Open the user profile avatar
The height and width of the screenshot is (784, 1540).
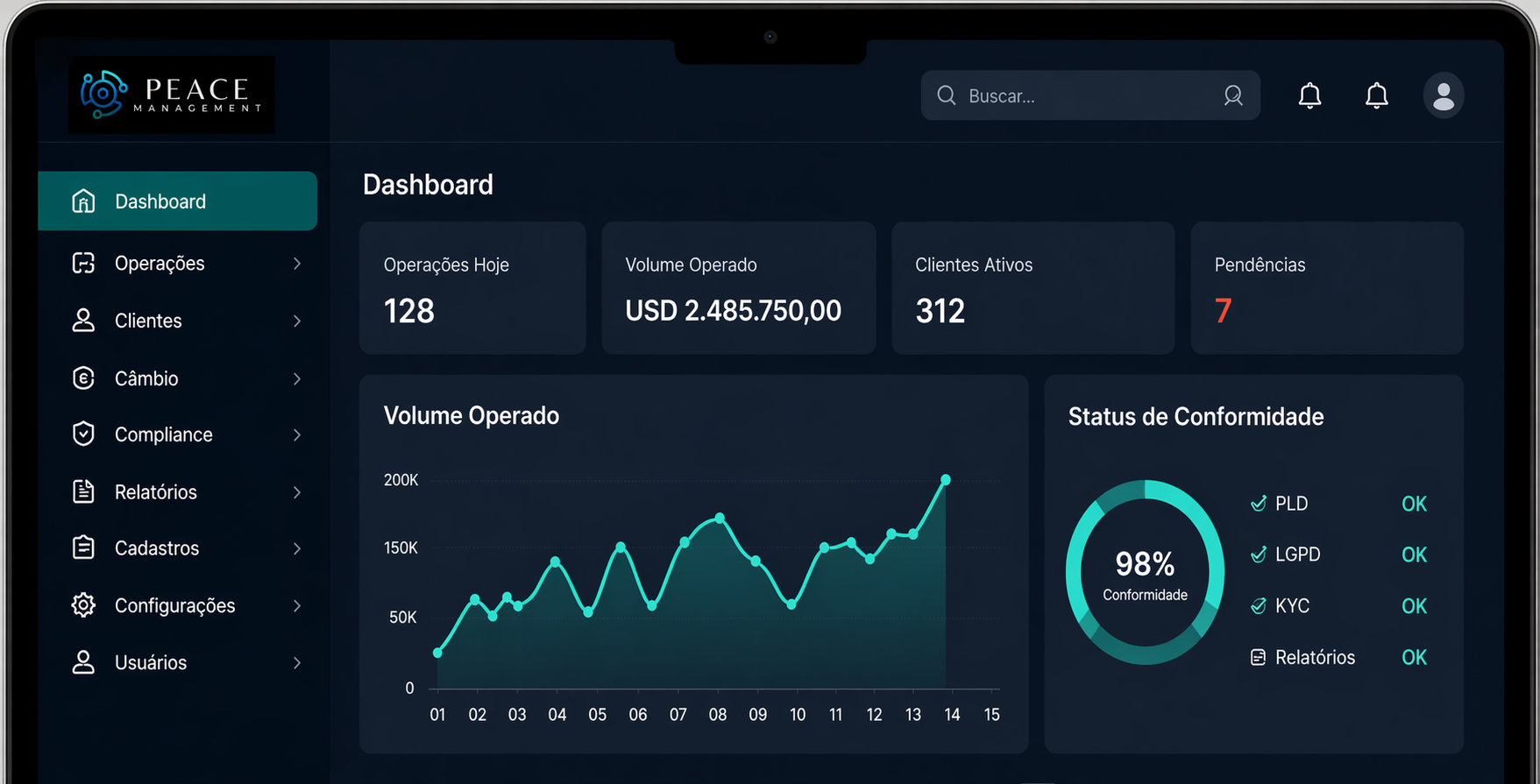pyautogui.click(x=1443, y=95)
